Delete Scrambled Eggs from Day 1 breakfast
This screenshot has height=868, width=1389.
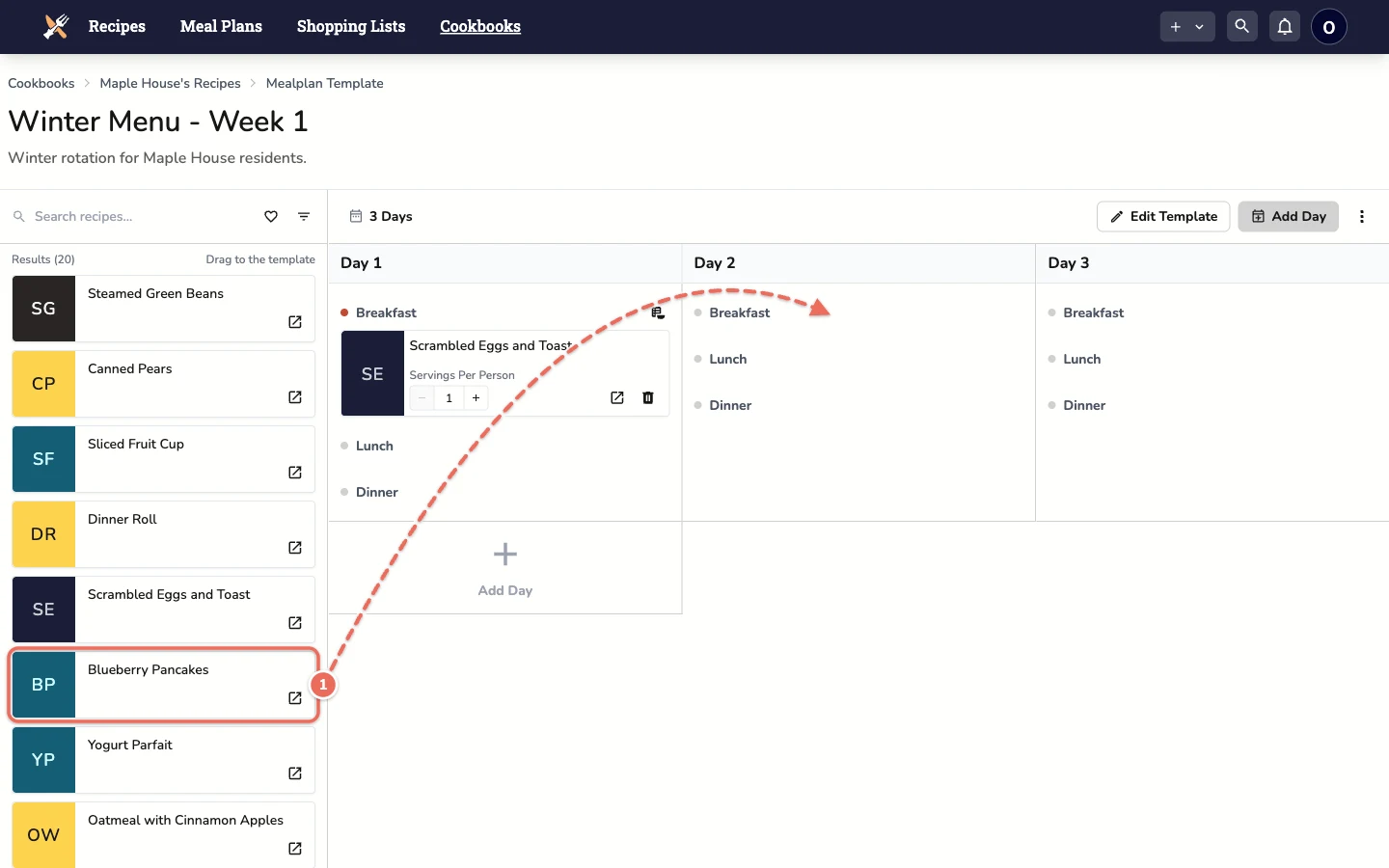tap(648, 397)
